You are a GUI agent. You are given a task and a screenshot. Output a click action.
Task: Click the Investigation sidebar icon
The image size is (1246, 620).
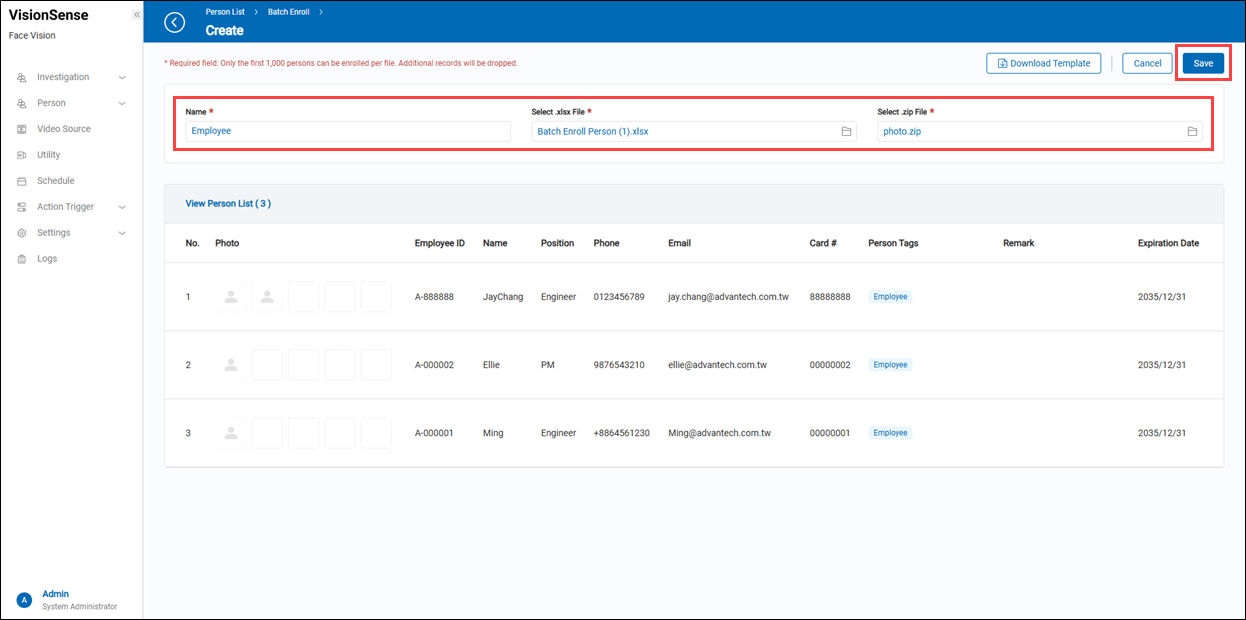pyautogui.click(x=24, y=76)
